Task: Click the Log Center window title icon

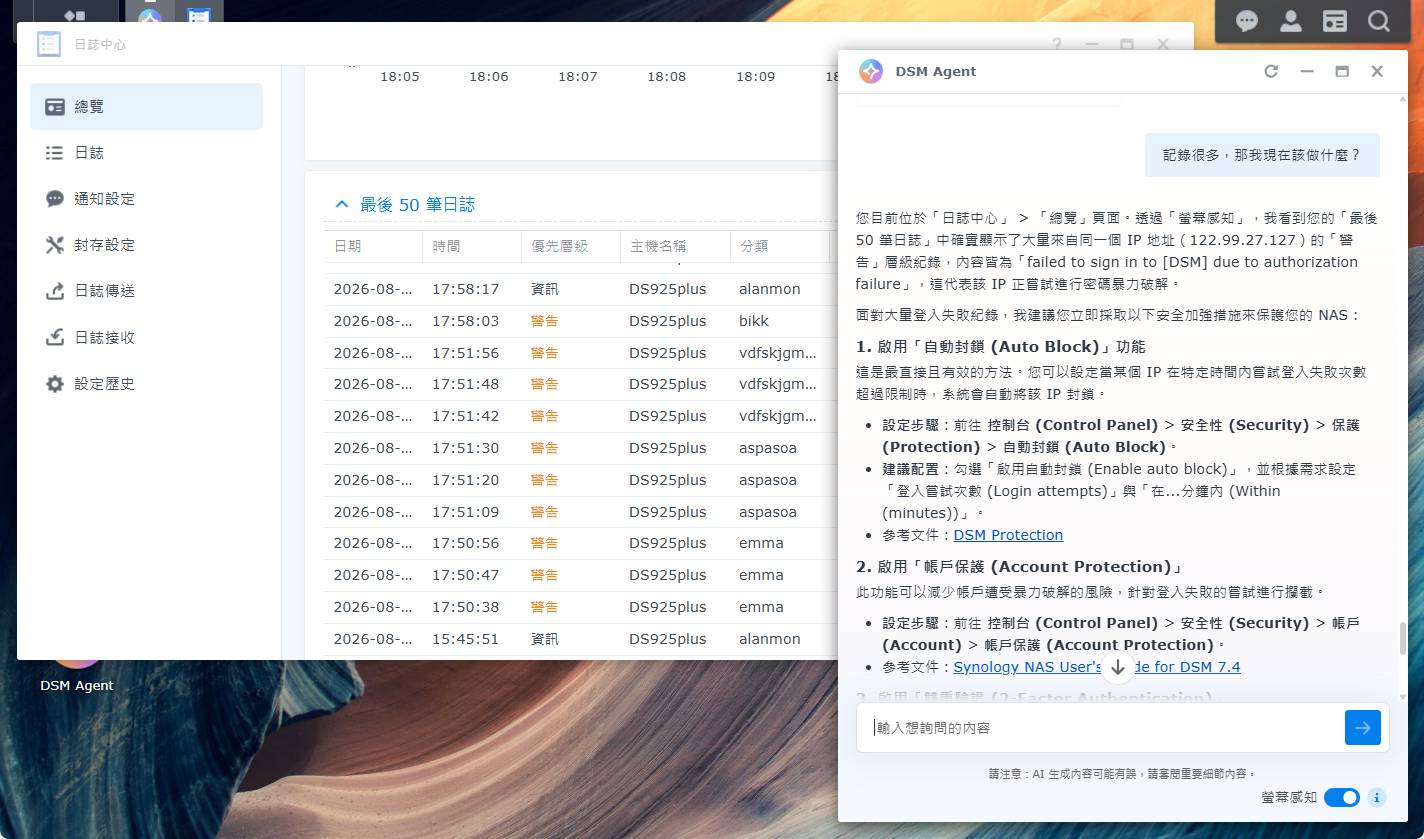Action: pos(49,44)
